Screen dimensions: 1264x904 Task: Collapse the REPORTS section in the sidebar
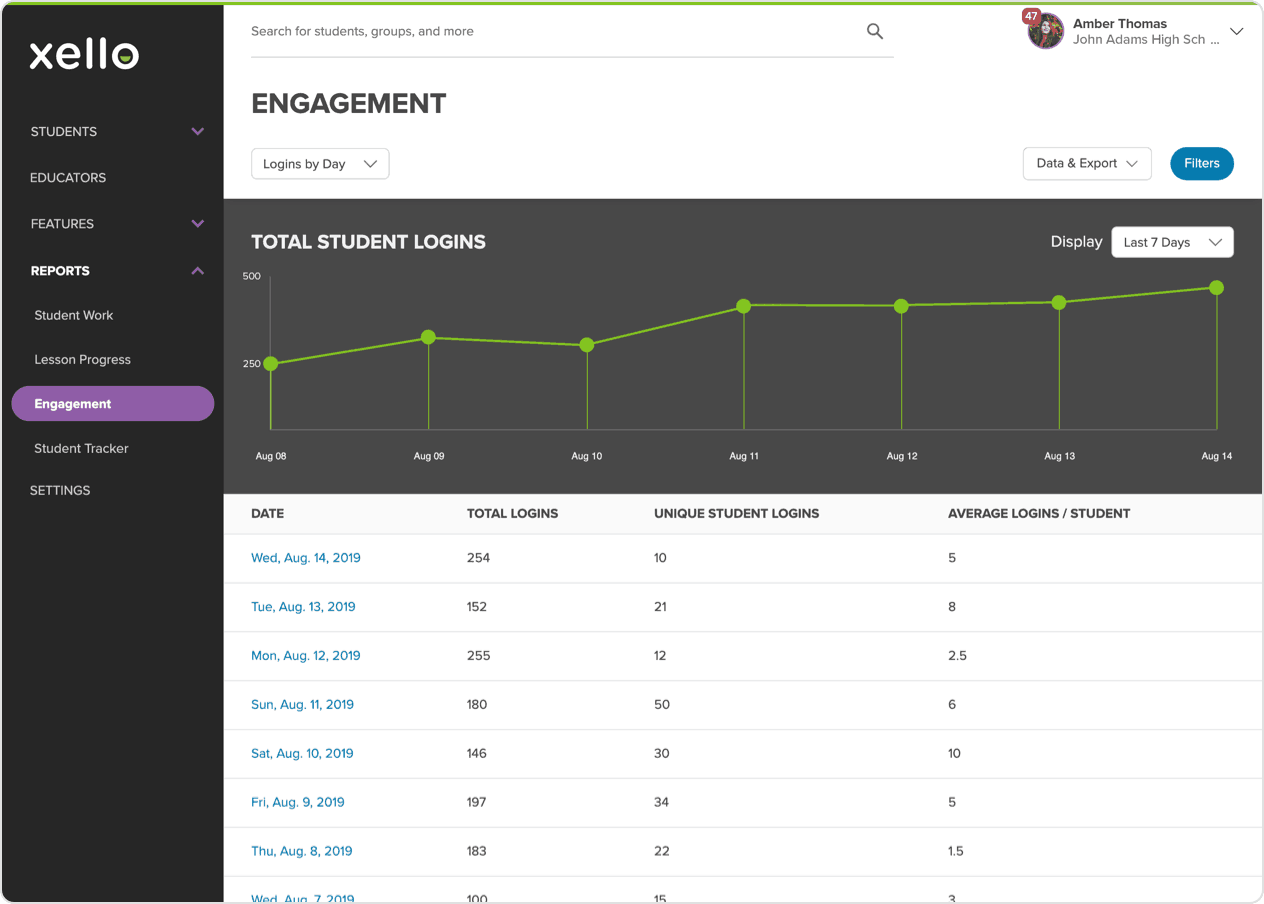197,270
